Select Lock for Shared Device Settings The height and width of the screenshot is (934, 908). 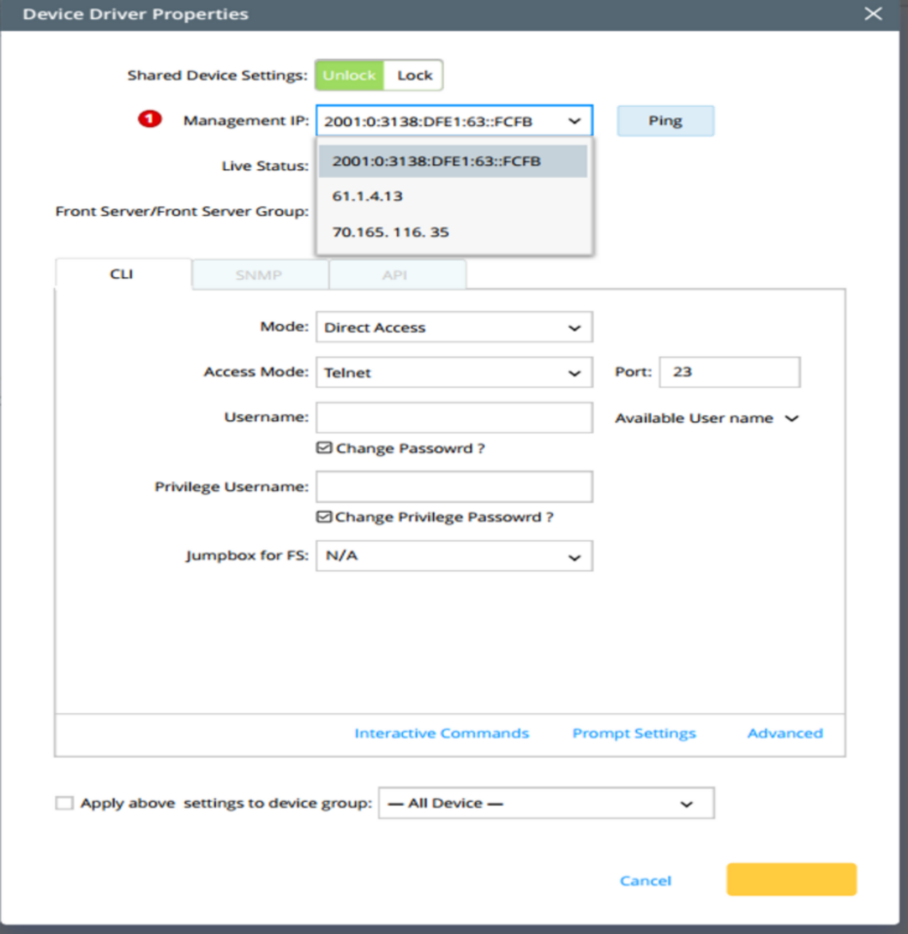pyautogui.click(x=415, y=75)
